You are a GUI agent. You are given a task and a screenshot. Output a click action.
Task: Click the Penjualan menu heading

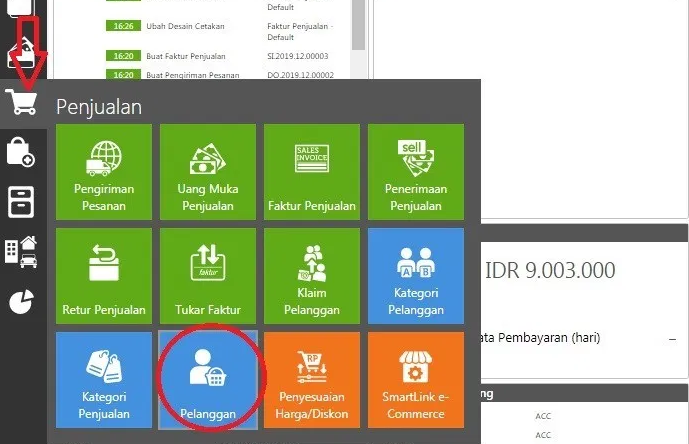tap(99, 107)
